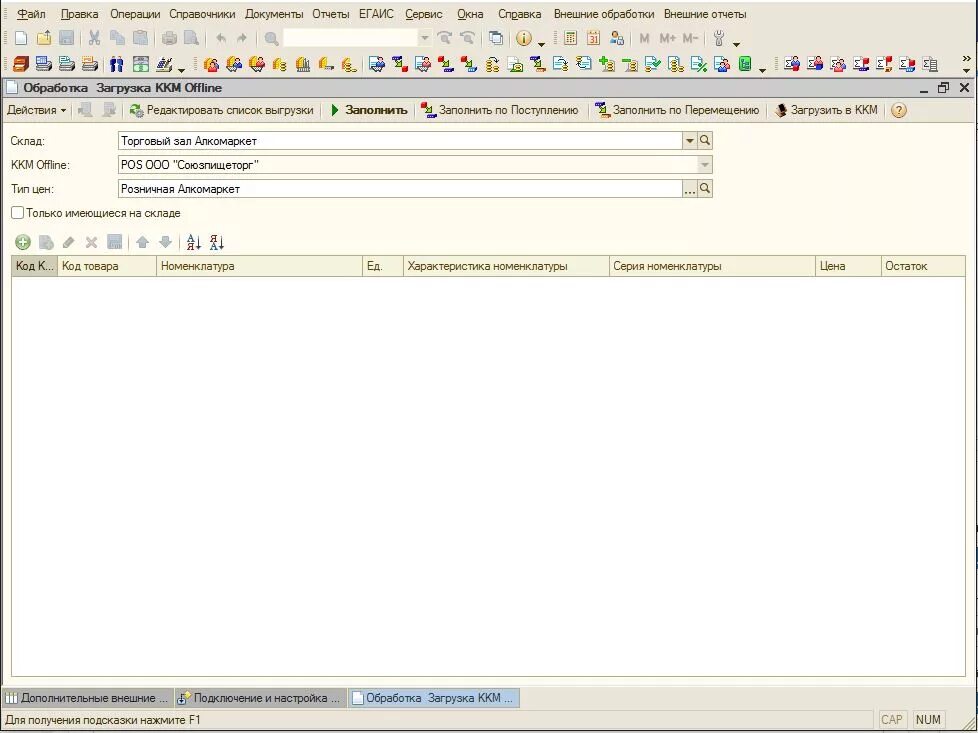Click the ellipsis selector in Тип цен field

(690, 188)
